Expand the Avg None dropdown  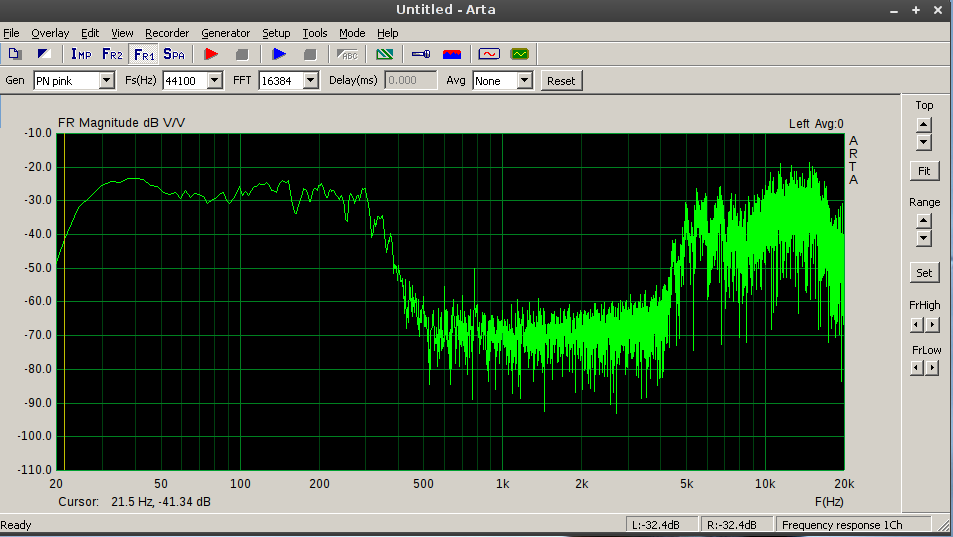coord(525,80)
